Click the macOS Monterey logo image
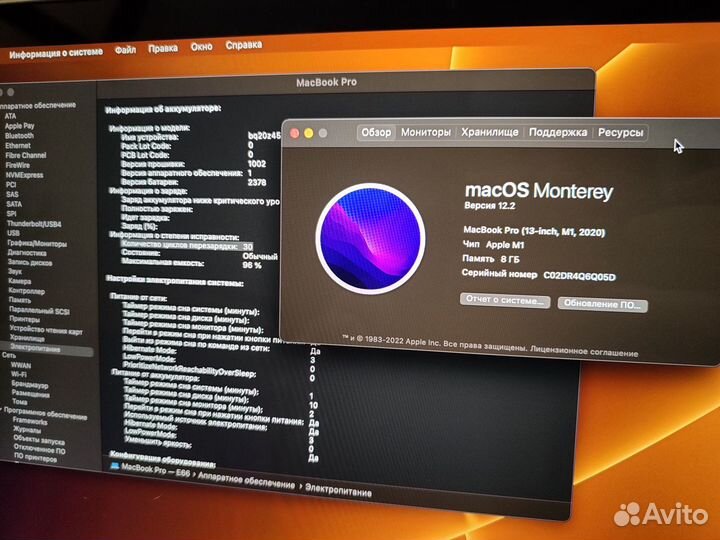This screenshot has height=540, width=720. (x=370, y=239)
